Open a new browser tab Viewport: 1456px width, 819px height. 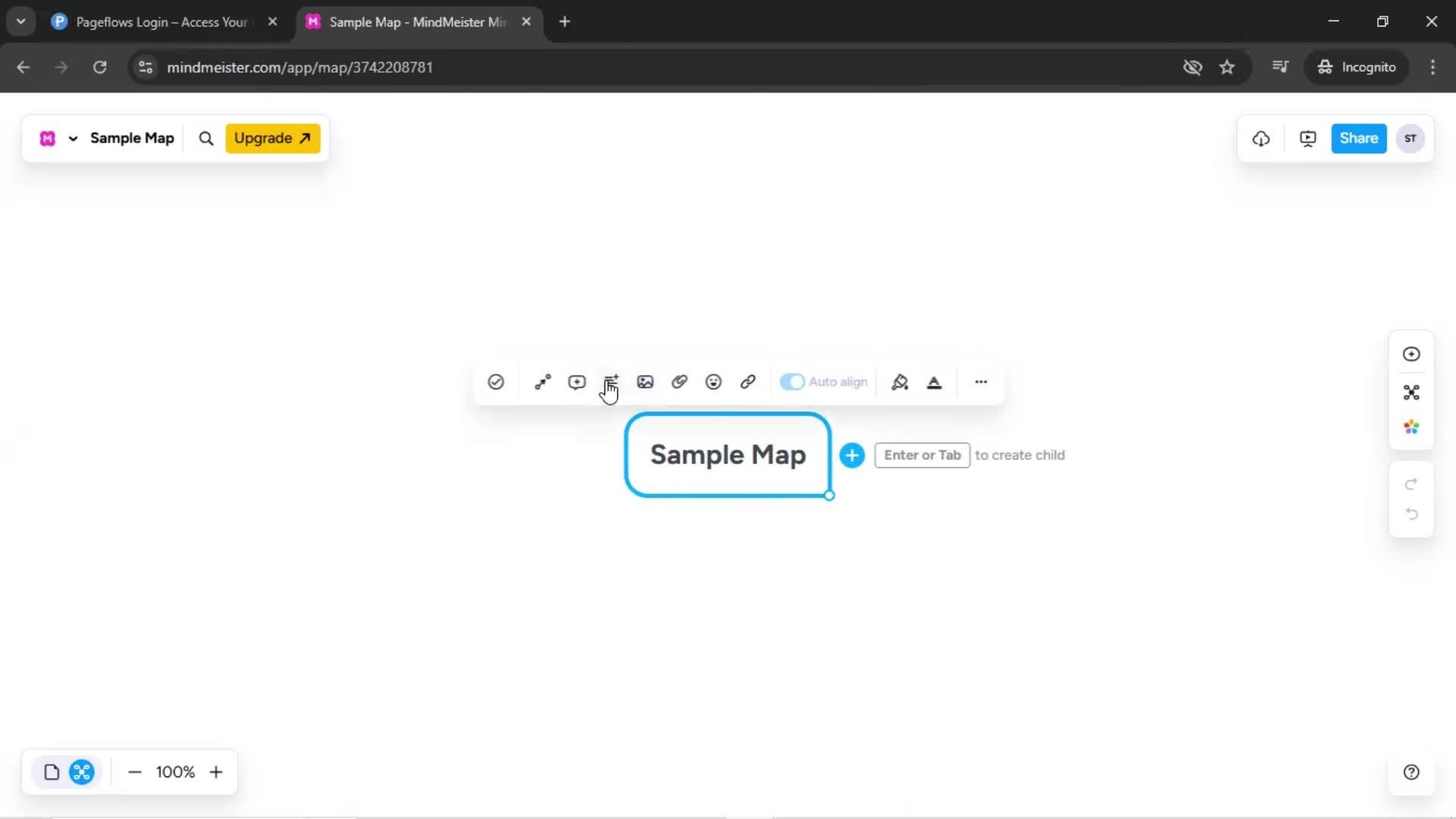(x=564, y=22)
